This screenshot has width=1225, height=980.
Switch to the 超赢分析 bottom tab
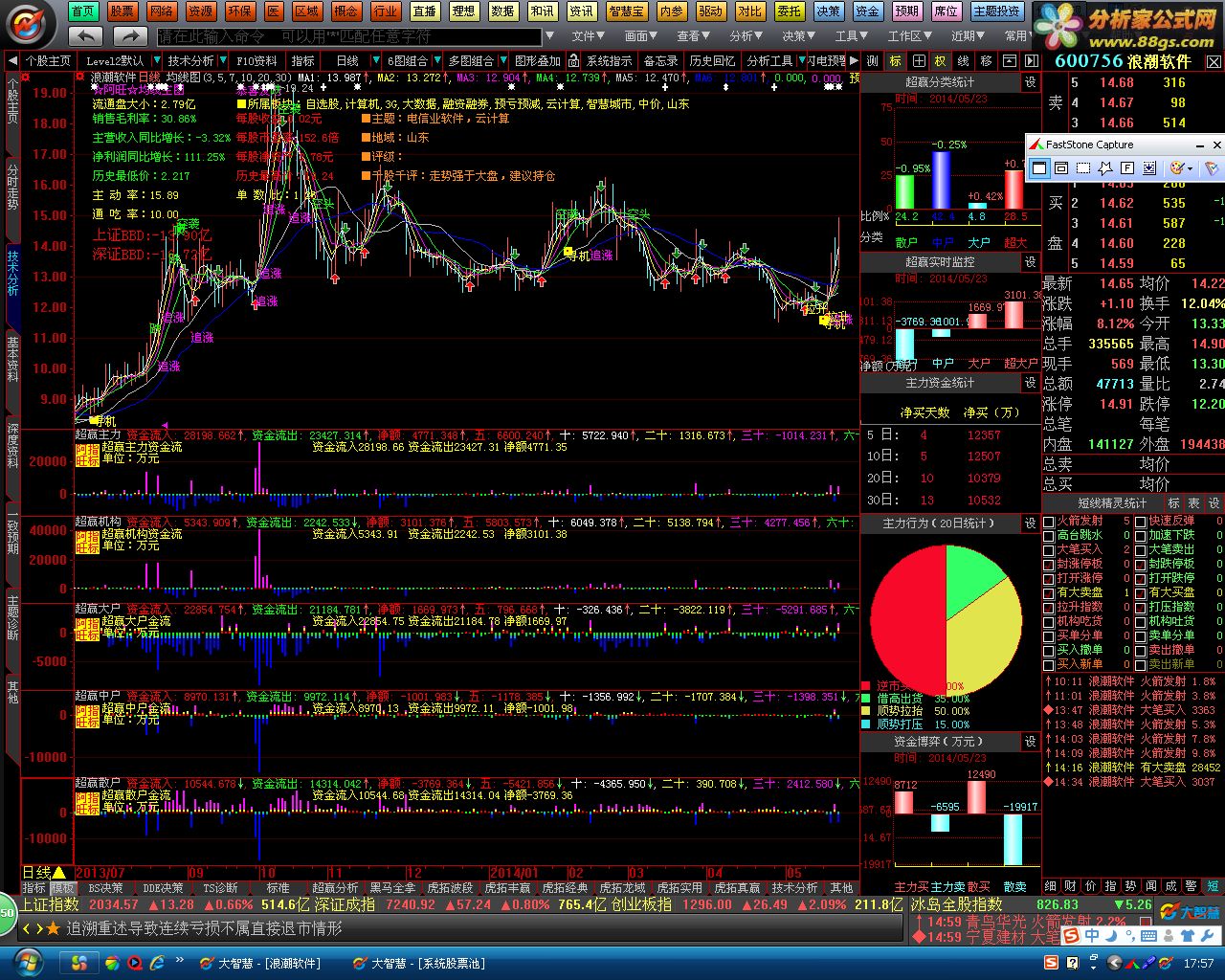point(337,888)
